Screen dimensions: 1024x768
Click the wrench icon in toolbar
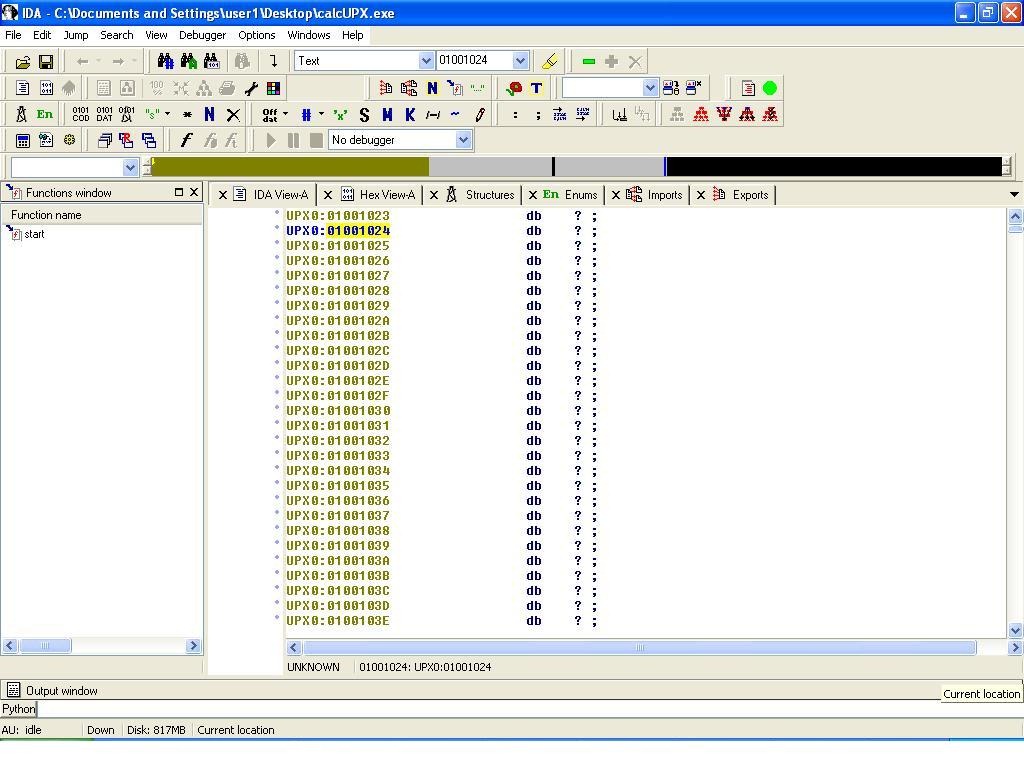251,88
